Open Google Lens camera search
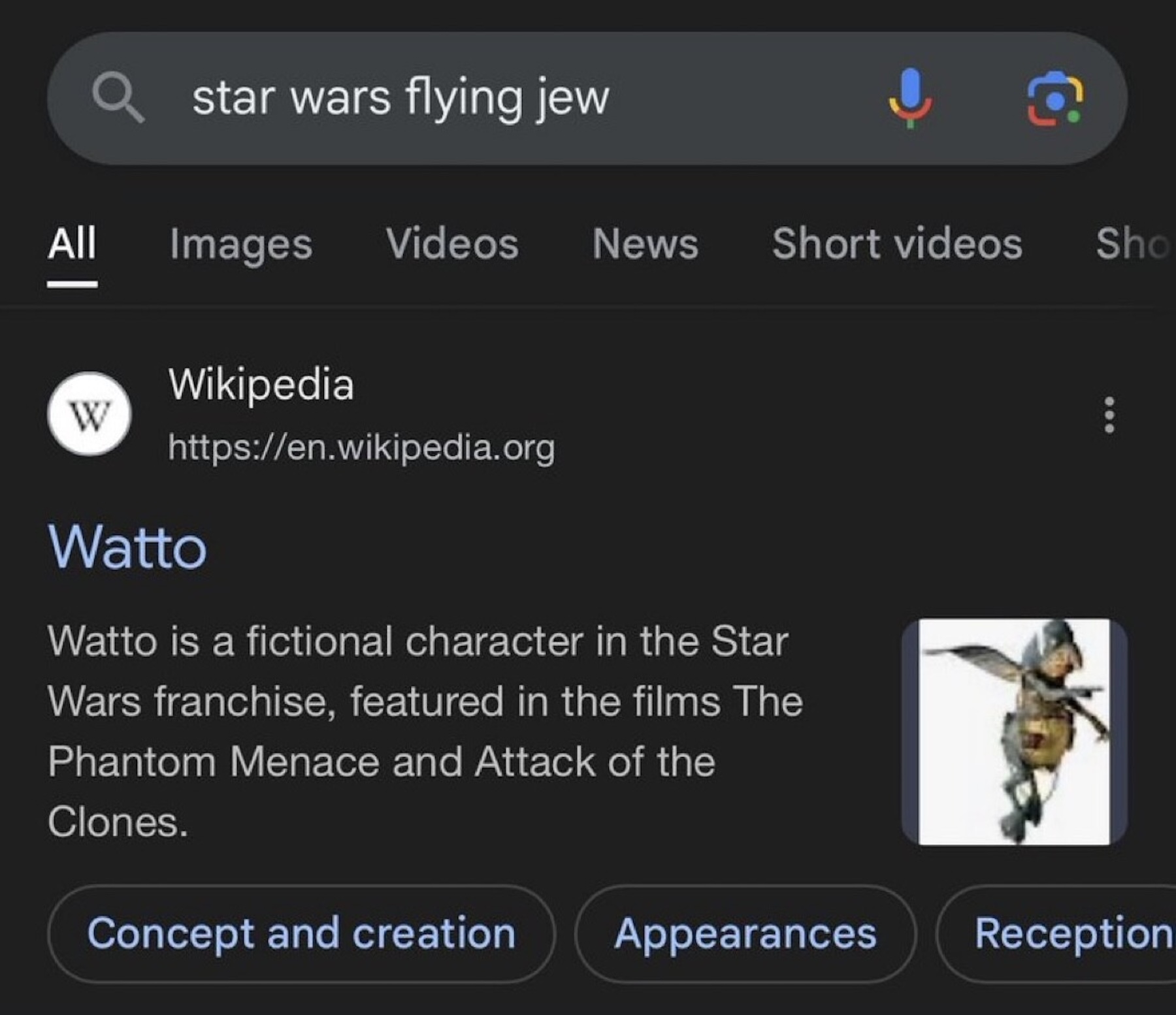 1054,98
